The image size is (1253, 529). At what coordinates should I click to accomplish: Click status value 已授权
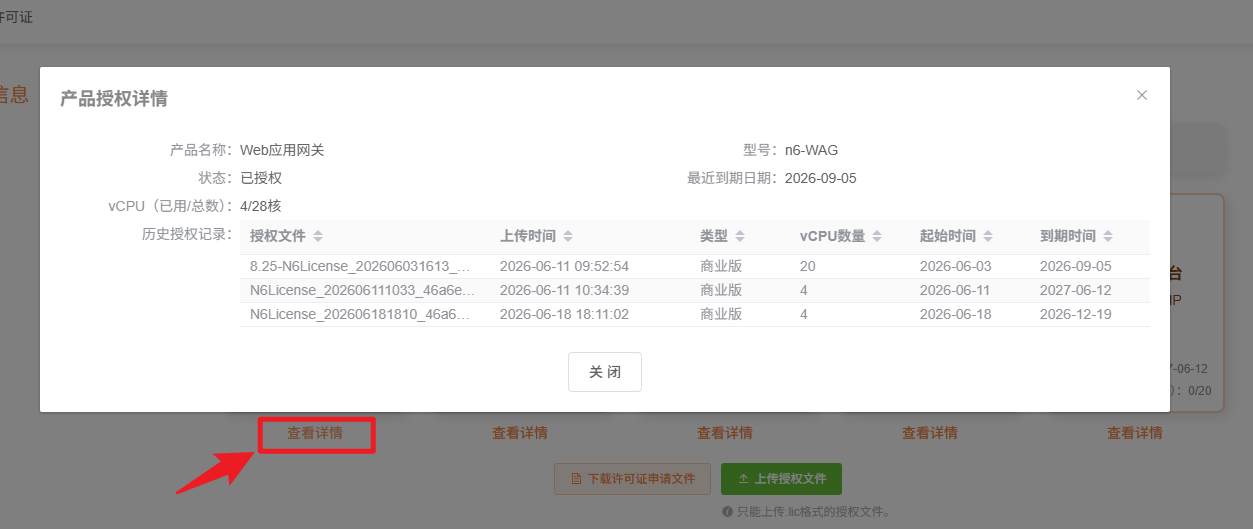[x=261, y=178]
